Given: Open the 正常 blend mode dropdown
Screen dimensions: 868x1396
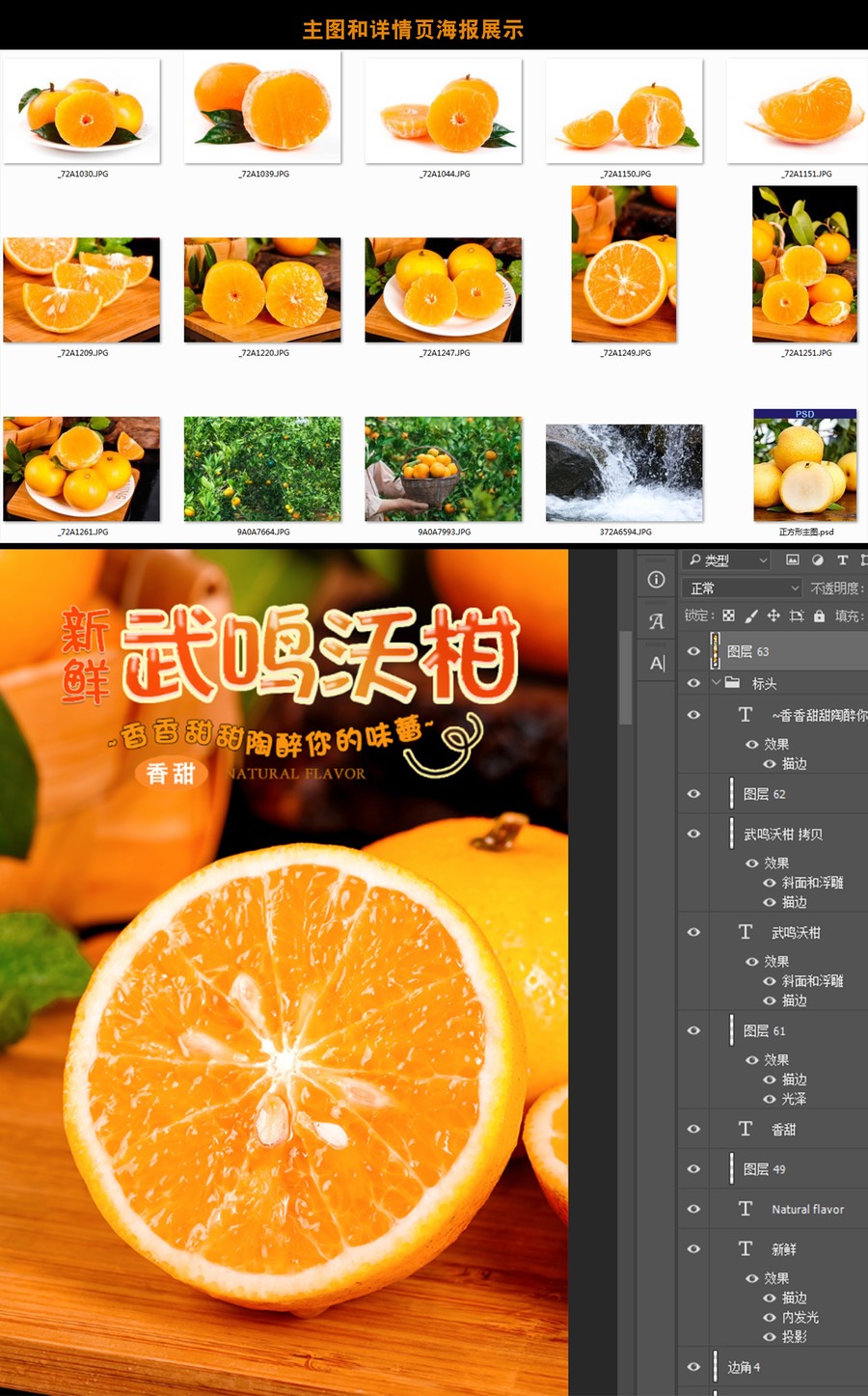Looking at the screenshot, I should [743, 588].
